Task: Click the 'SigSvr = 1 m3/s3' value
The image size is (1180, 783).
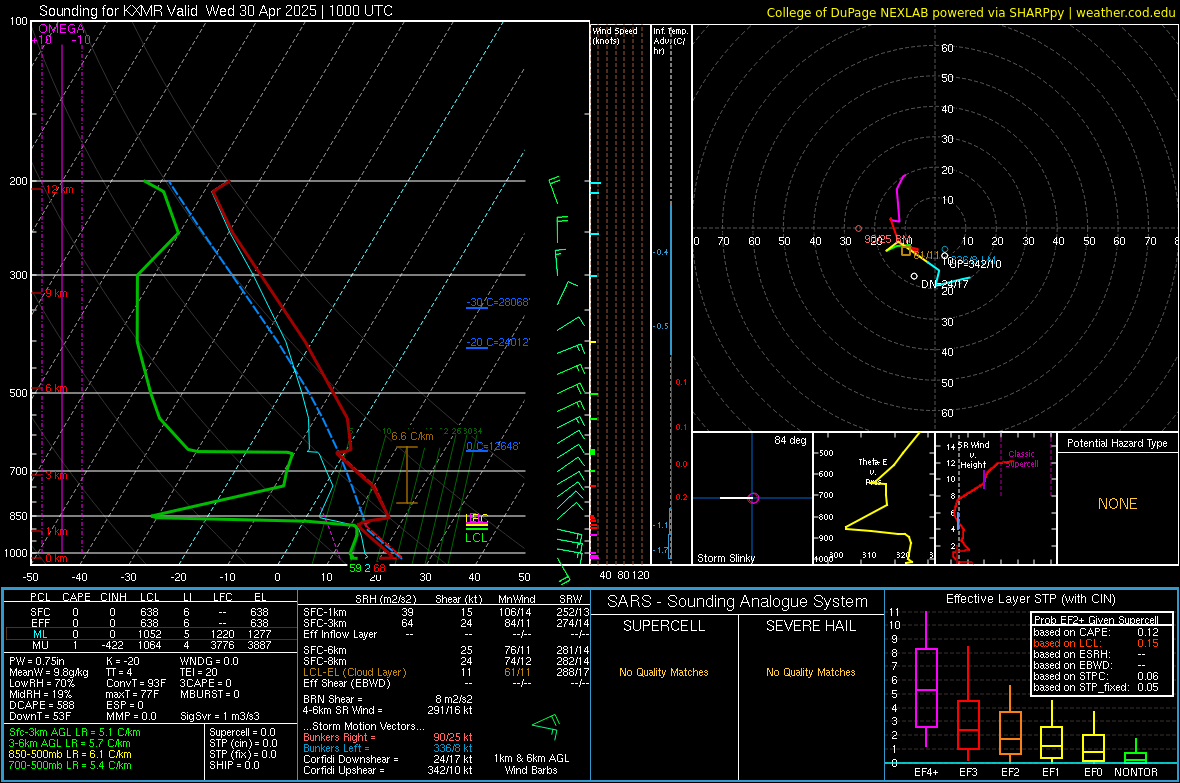Action: click(x=220, y=717)
